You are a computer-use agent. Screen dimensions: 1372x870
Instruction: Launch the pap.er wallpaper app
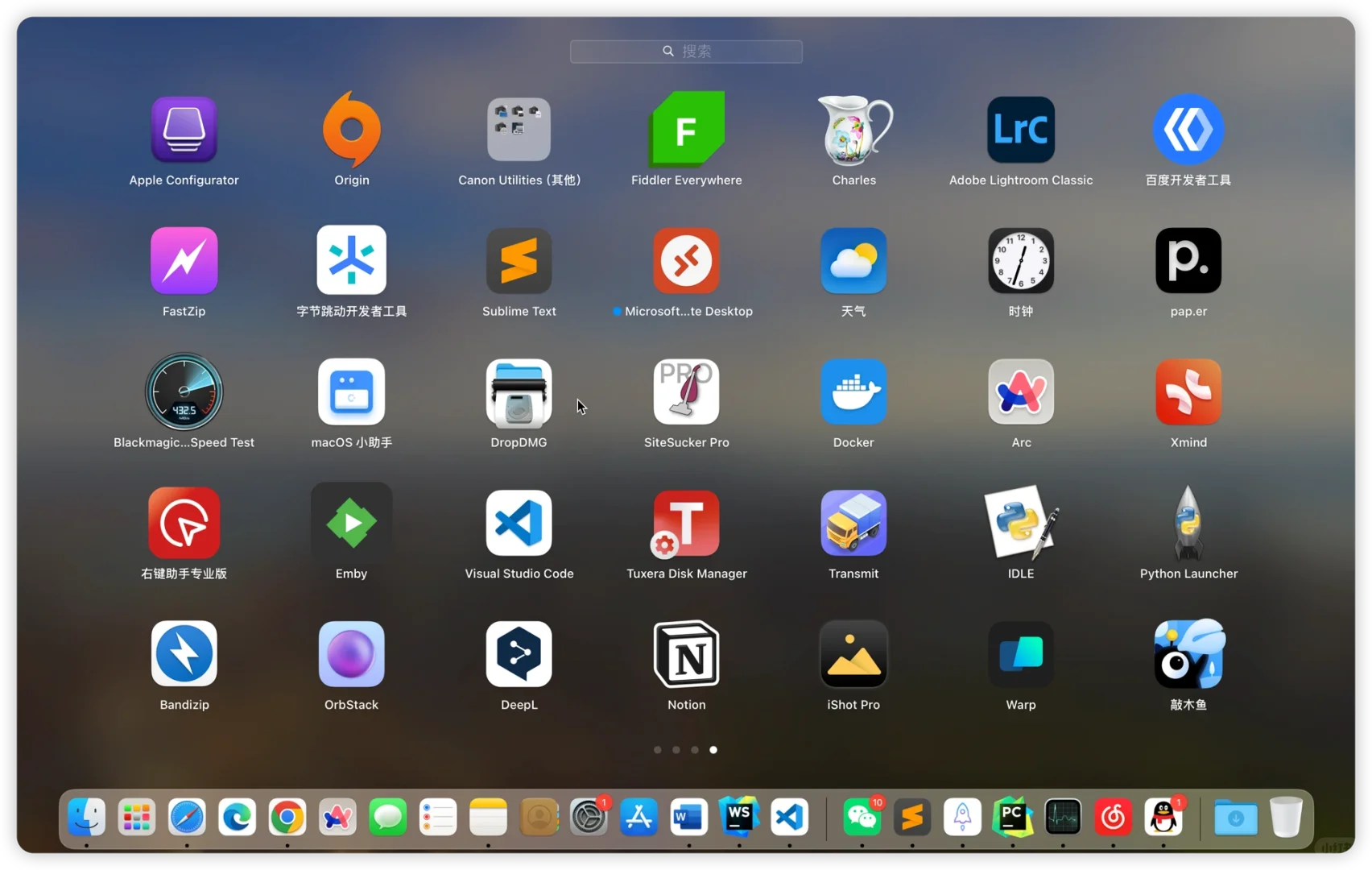[x=1188, y=261]
